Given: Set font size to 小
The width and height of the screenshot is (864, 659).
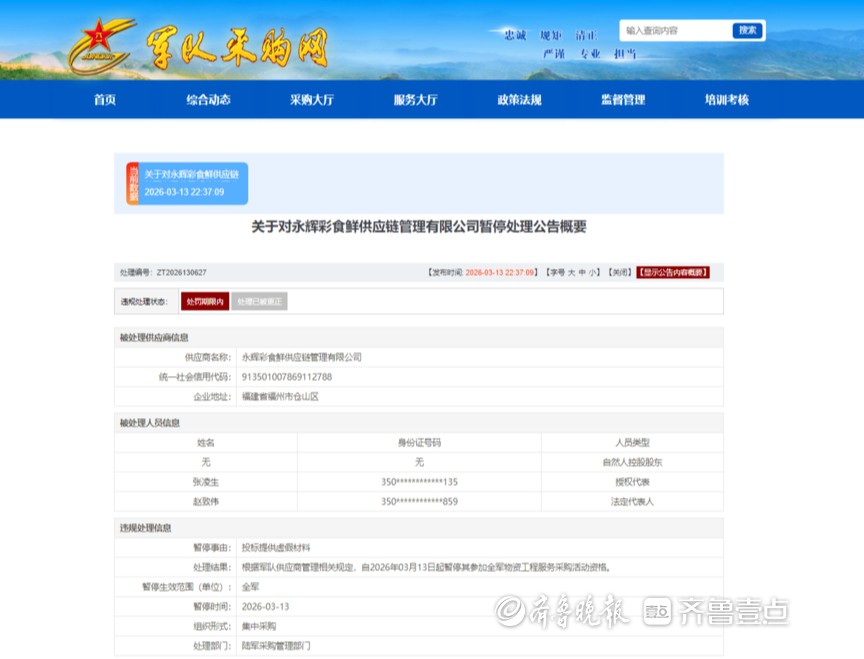Looking at the screenshot, I should [x=594, y=272].
